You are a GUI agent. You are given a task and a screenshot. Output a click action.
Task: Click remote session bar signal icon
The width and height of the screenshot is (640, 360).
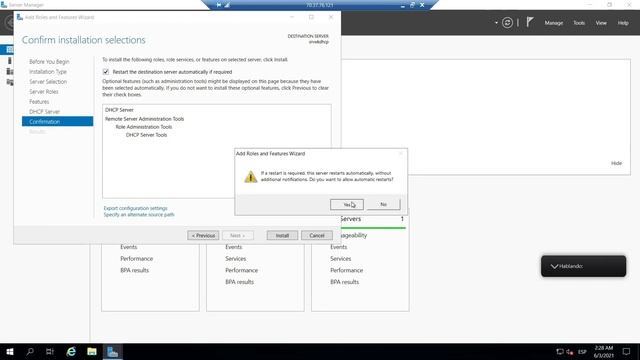point(227,5)
